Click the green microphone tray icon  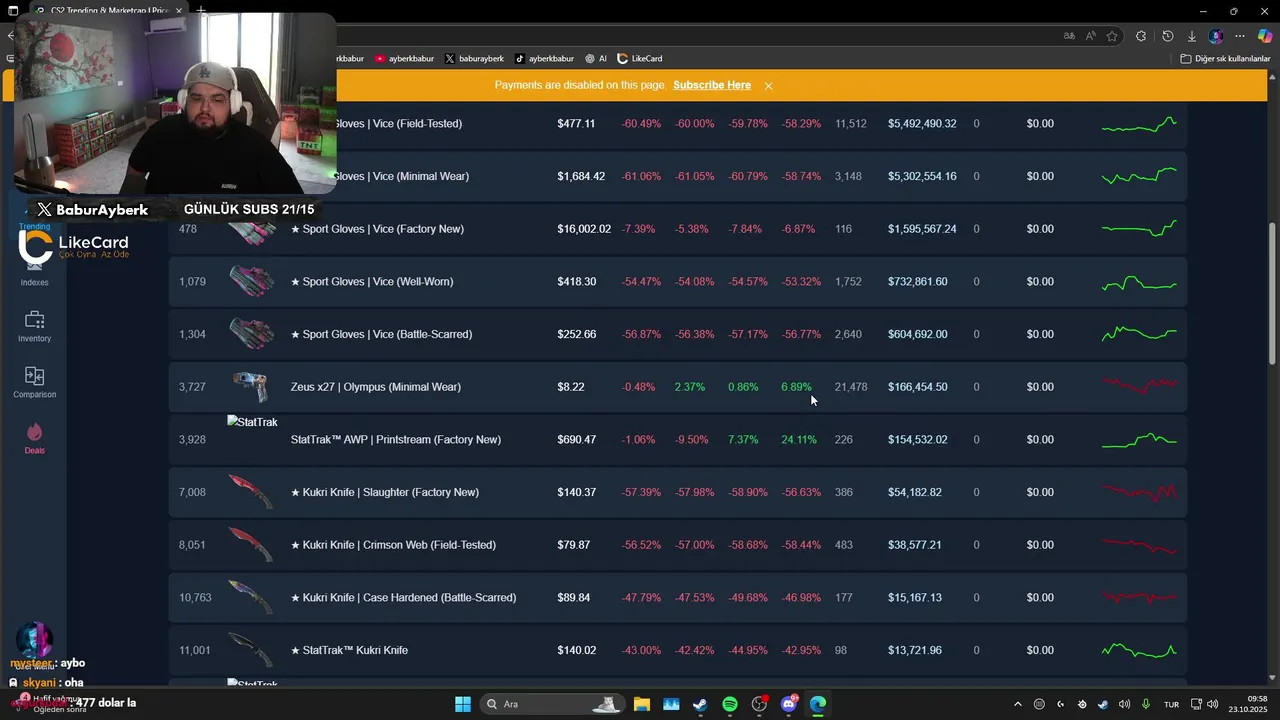click(x=1146, y=704)
